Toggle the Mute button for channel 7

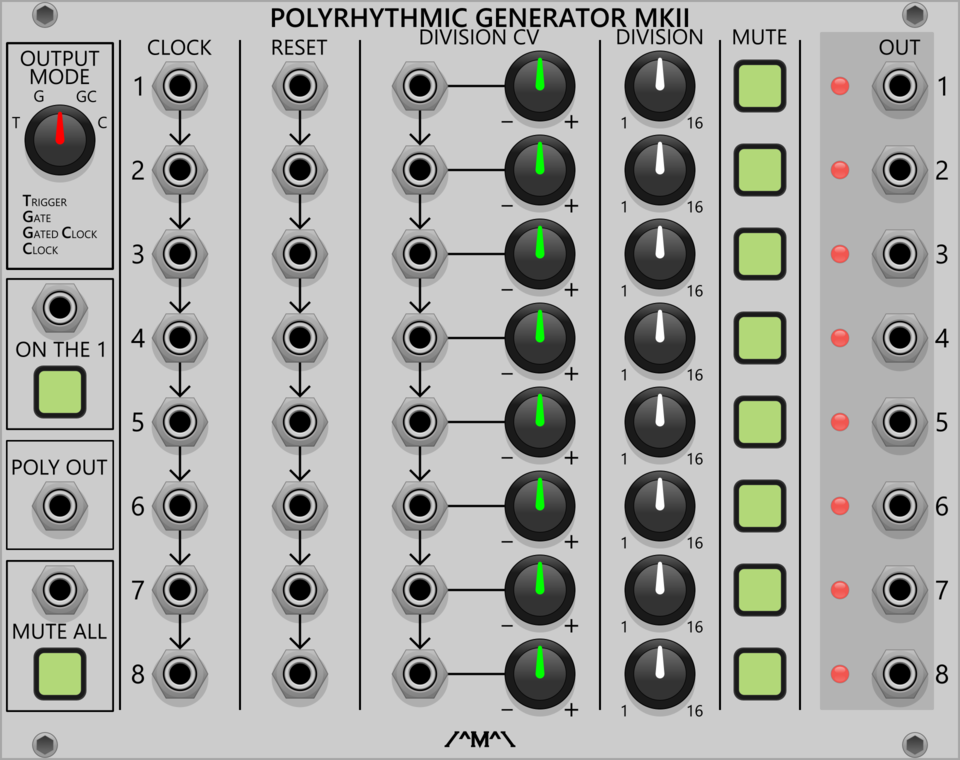tap(760, 590)
